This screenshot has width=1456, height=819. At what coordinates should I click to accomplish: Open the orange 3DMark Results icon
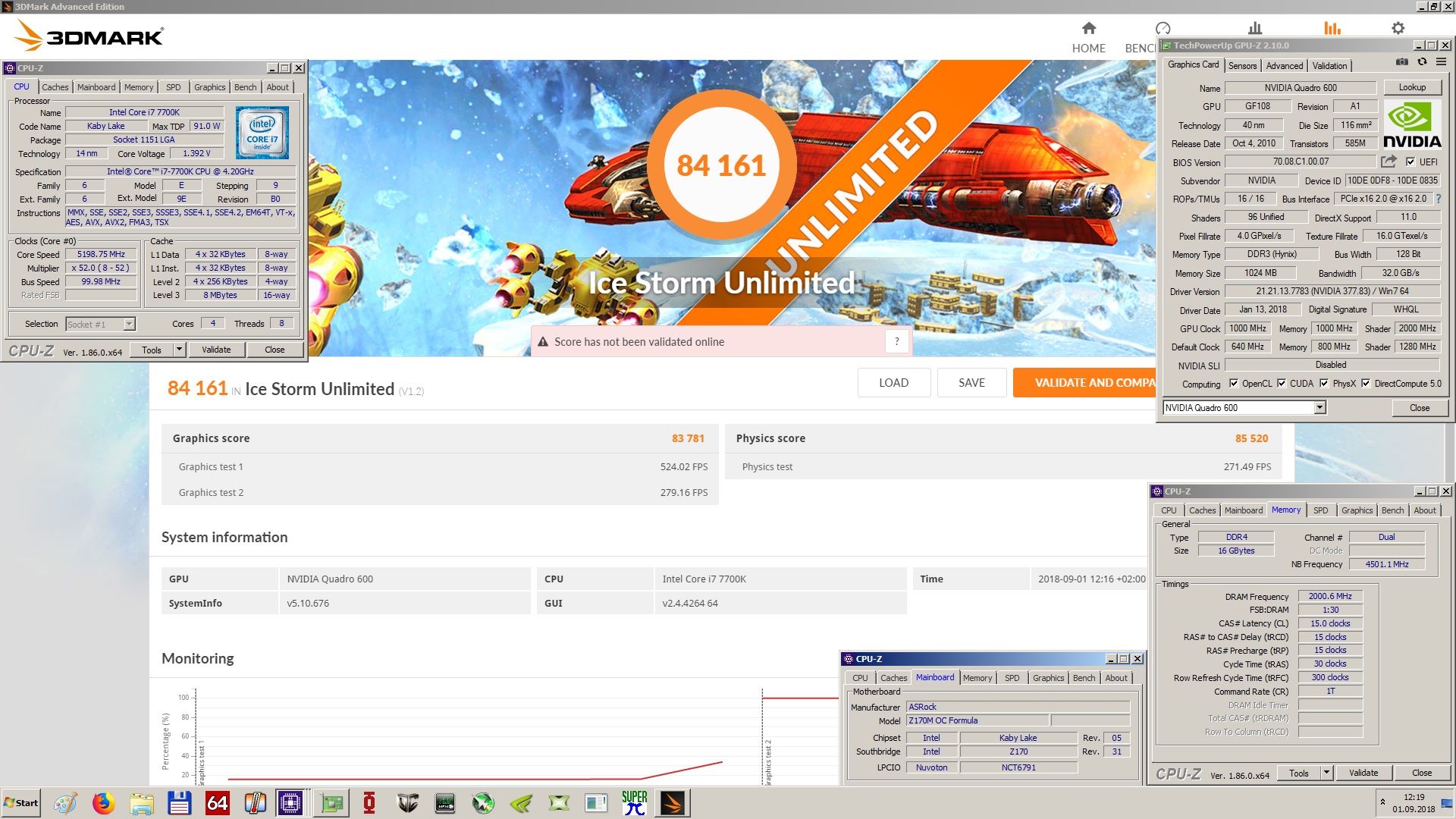(x=1332, y=28)
